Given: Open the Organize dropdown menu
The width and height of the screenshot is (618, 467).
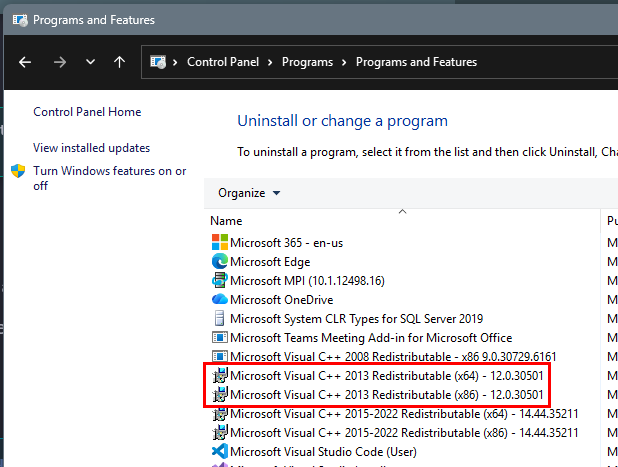Looking at the screenshot, I should (x=249, y=193).
